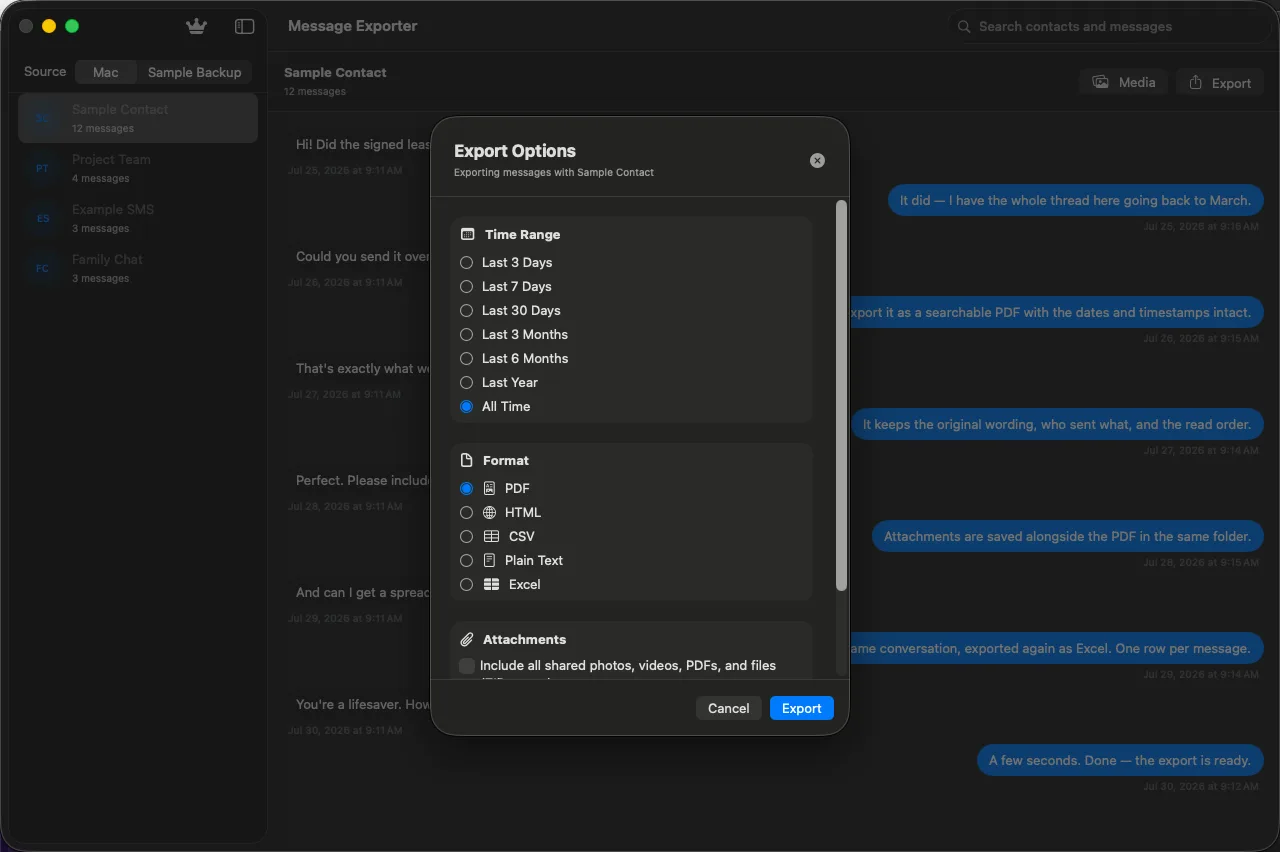
Task: Select Last 3 Months time range
Action: [x=466, y=334]
